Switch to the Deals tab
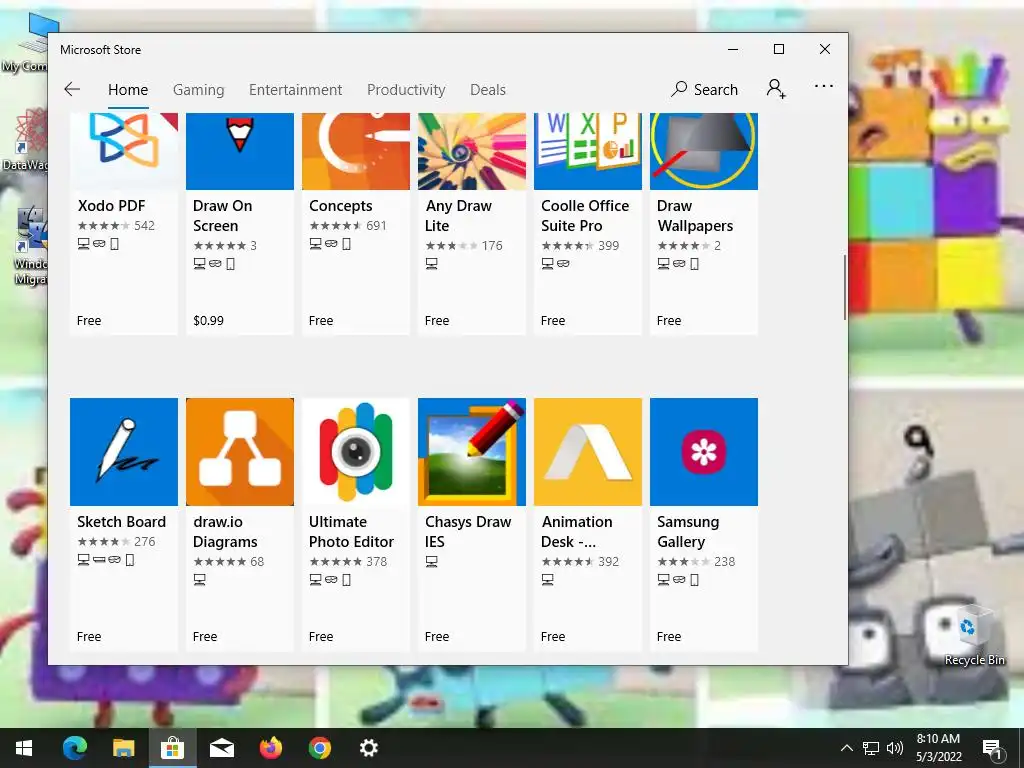This screenshot has width=1024, height=768. 488,89
